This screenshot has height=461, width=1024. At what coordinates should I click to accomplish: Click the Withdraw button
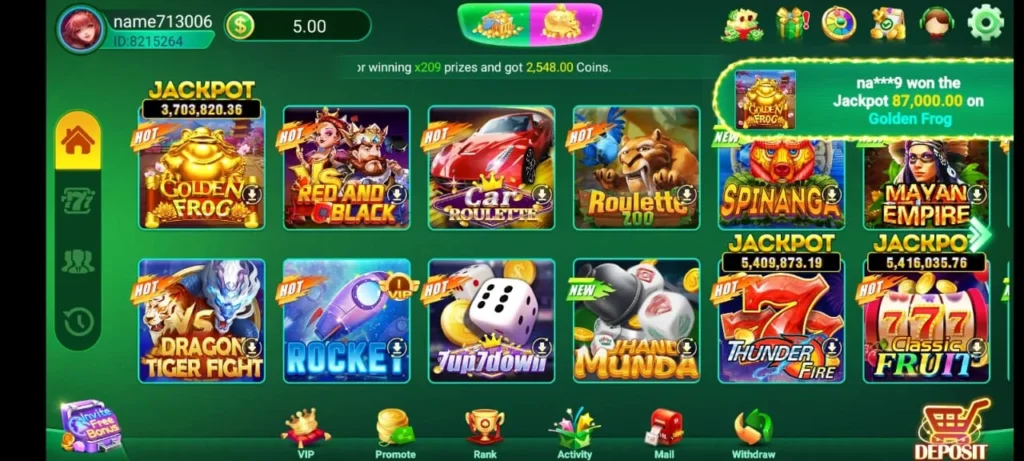pyautogui.click(x=754, y=433)
